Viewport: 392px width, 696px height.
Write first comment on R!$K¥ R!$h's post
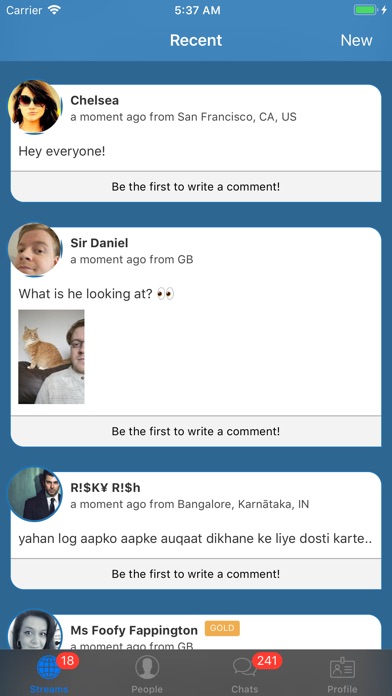196,573
